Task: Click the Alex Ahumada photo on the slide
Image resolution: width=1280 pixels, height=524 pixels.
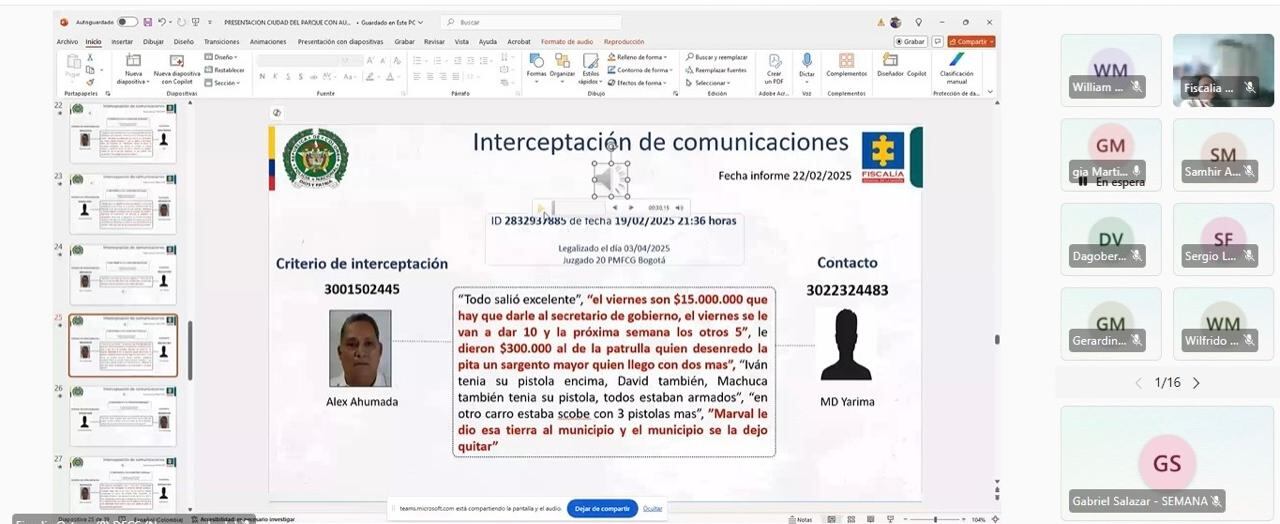Action: 360,348
